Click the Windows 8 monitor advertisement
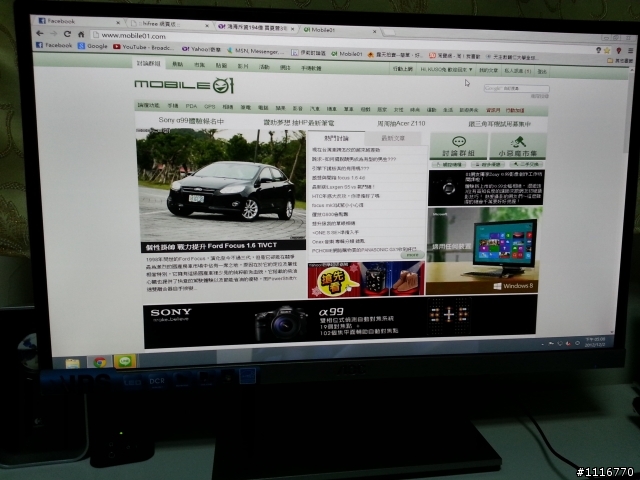This screenshot has width=640, height=480. pos(485,250)
